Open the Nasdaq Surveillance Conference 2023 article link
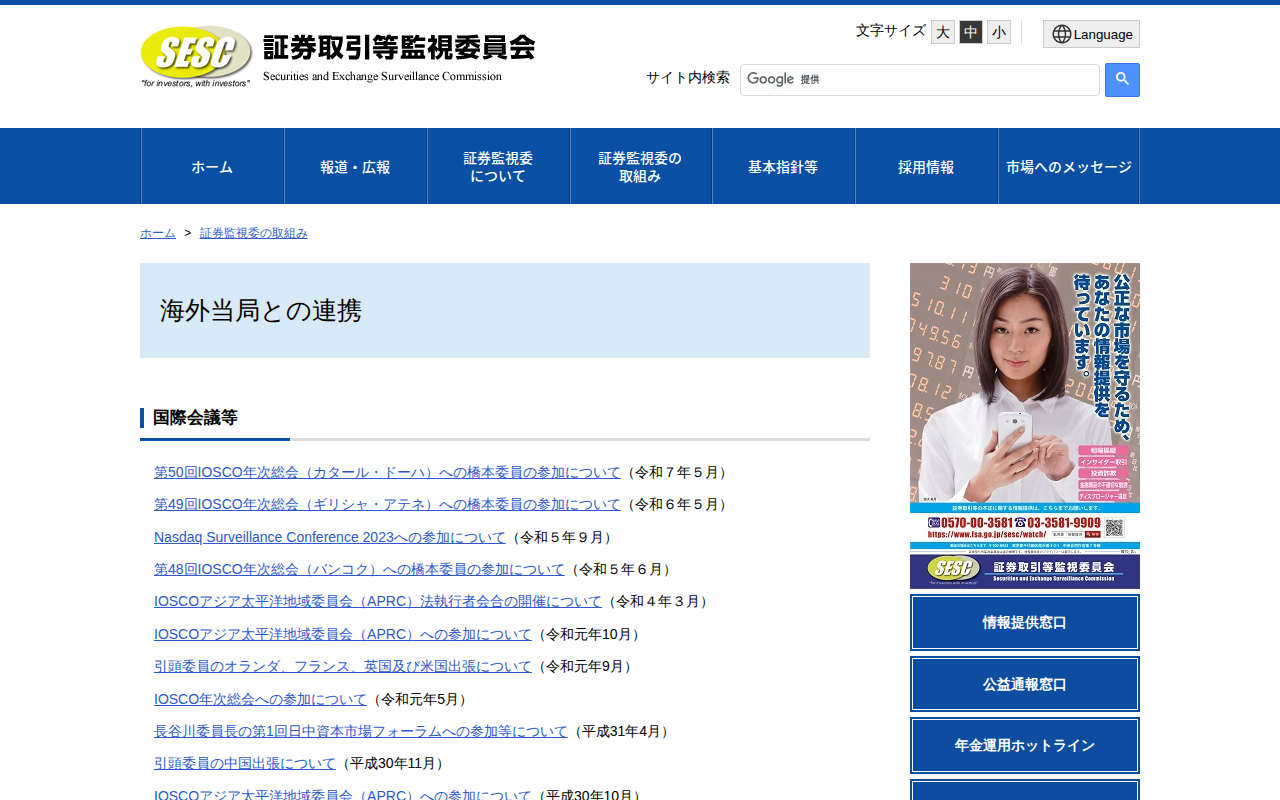This screenshot has height=800, width=1280. pos(330,537)
